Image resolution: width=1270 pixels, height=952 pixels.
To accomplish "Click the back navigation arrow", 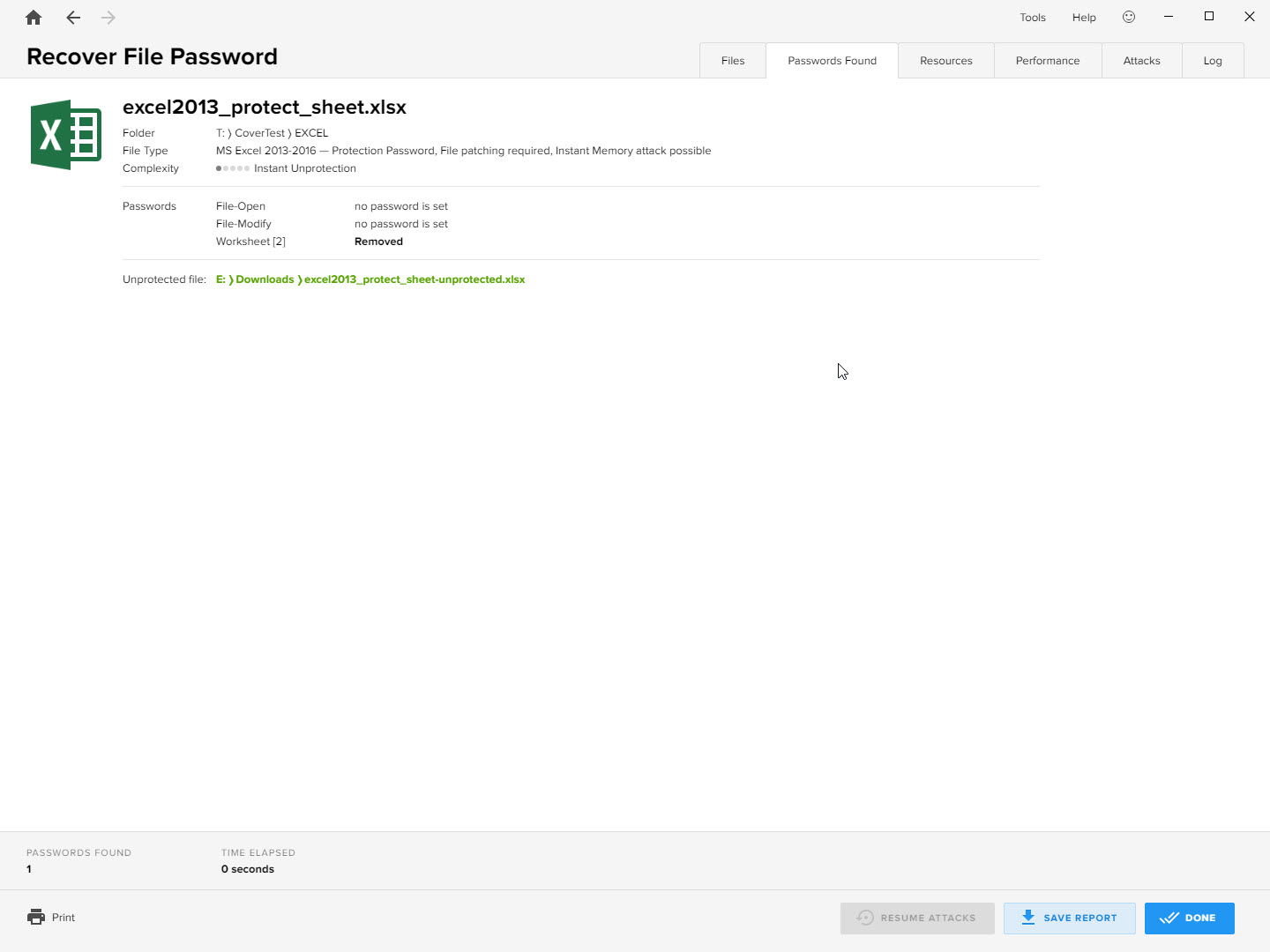I will 72,17.
